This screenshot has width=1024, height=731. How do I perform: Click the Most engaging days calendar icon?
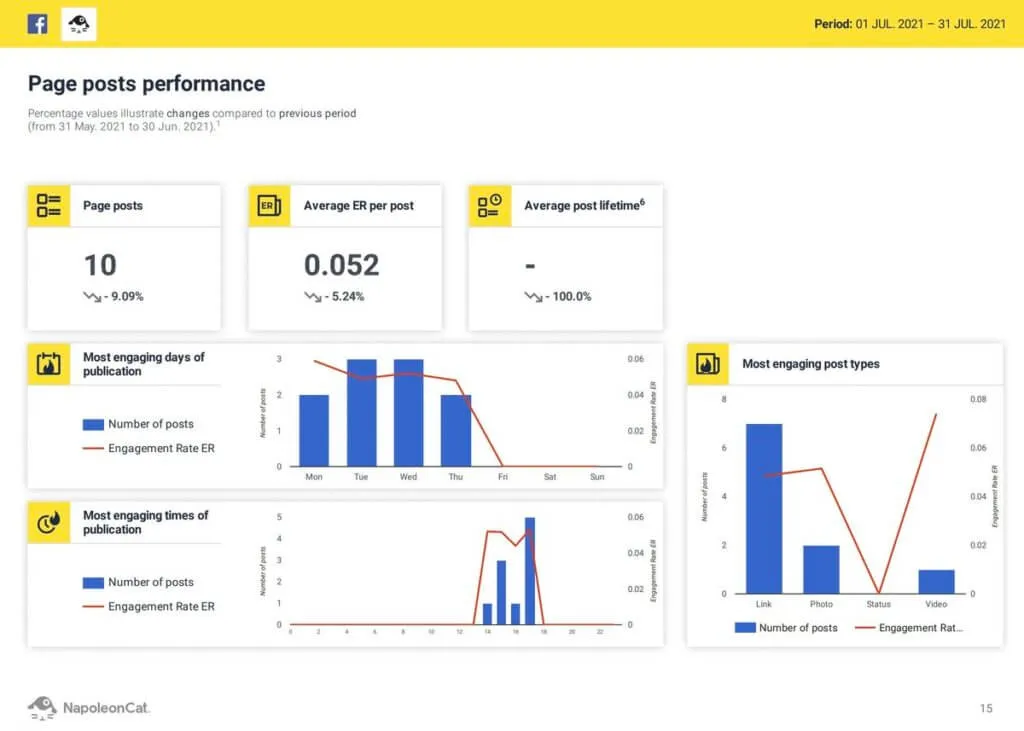[48, 364]
